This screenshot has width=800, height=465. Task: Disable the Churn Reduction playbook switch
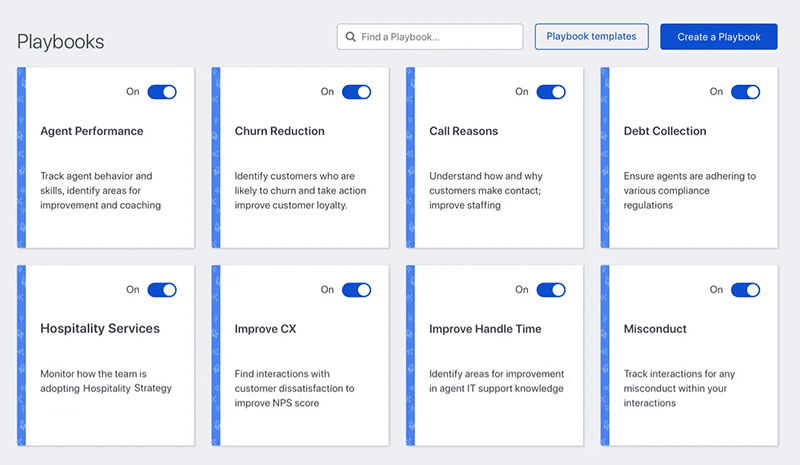click(x=356, y=92)
